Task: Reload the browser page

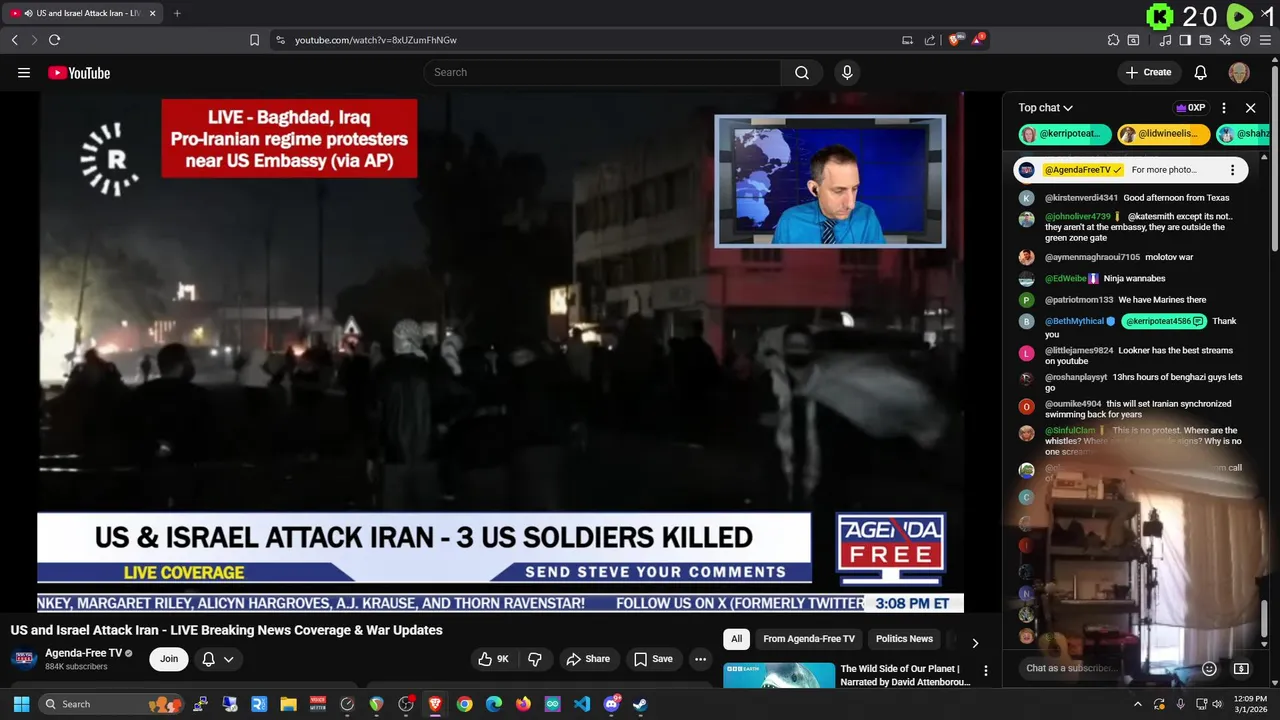Action: pos(54,40)
